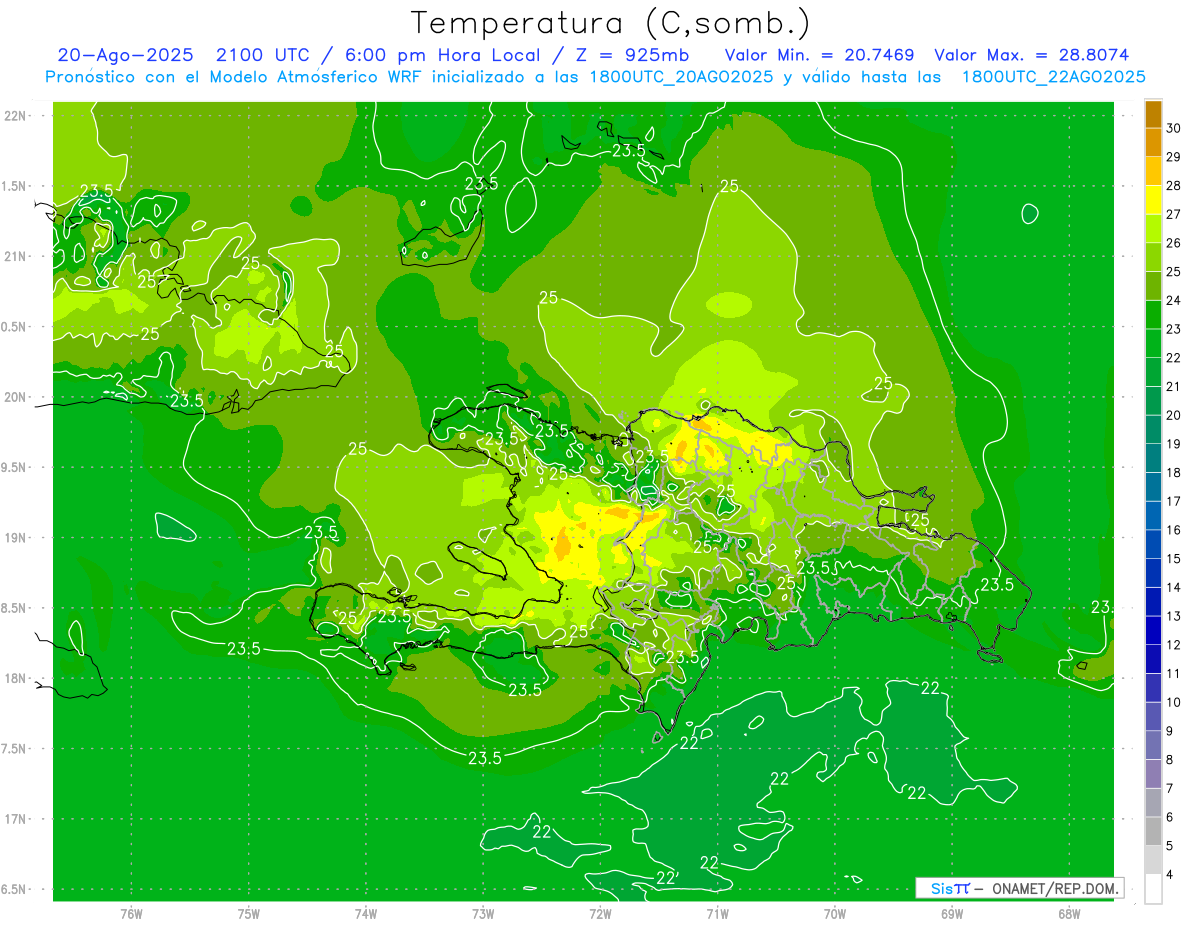
Task: Click the colorbar scale label 18
Action: pyautogui.click(x=1174, y=473)
